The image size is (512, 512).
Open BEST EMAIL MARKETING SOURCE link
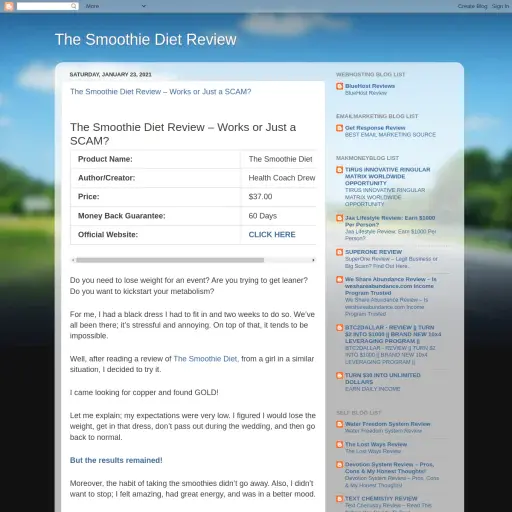pos(390,135)
